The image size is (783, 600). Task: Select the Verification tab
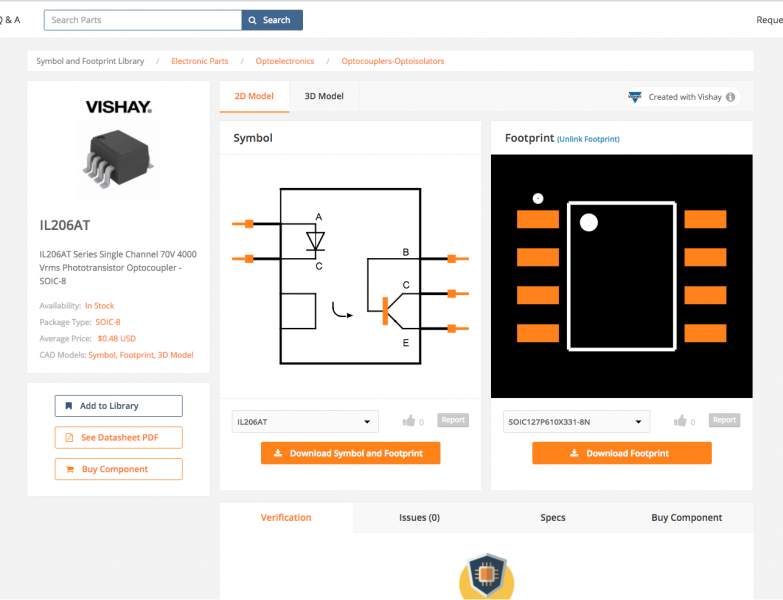point(286,518)
